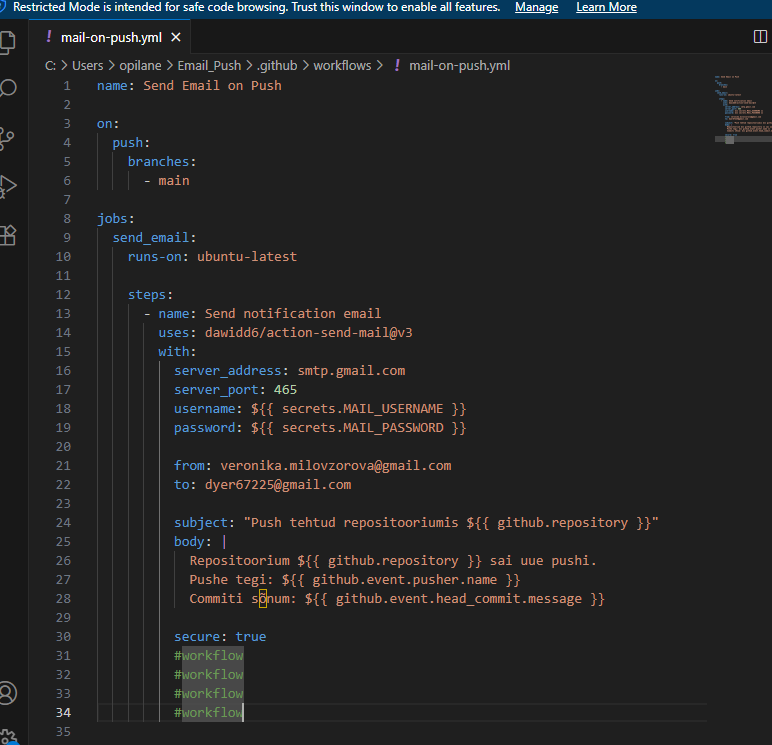Viewport: 772px width, 745px height.
Task: Click the Accounts icon in activity bar
Action: click(x=8, y=693)
